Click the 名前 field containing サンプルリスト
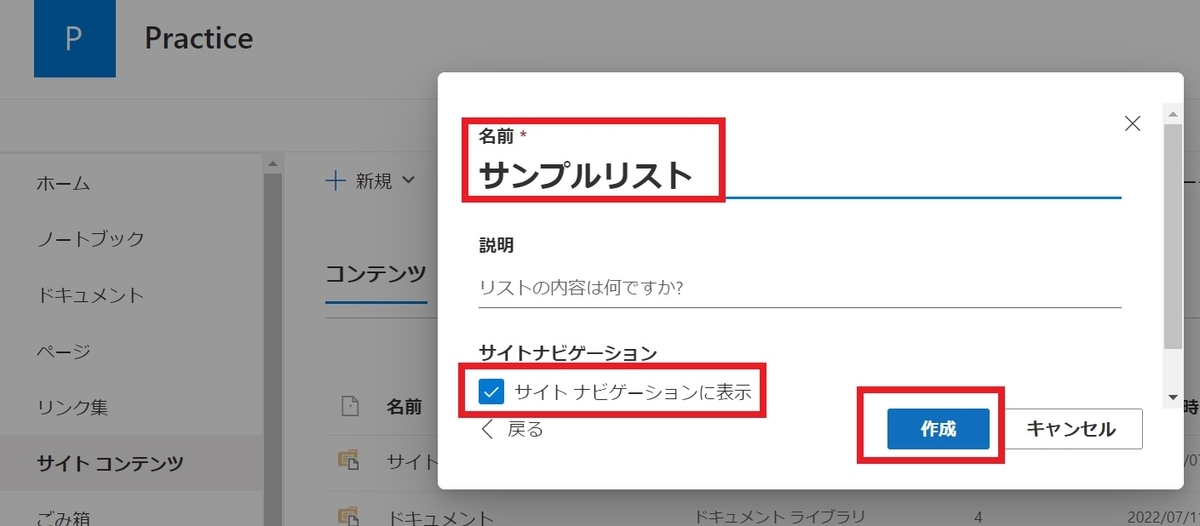This screenshot has width=1200, height=526. pos(800,176)
